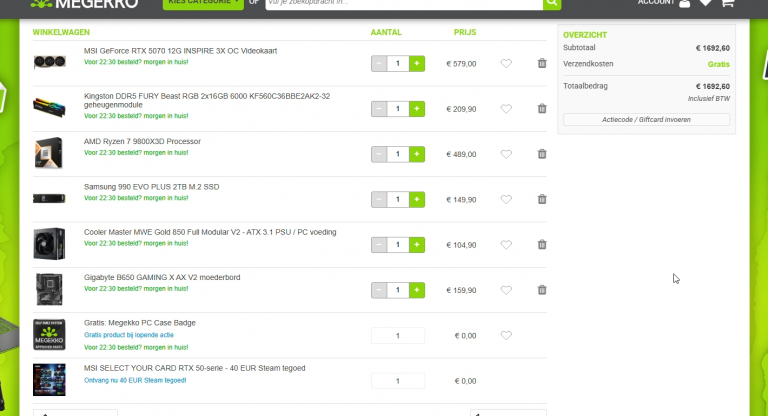Remove Cooler Master MWE Gold 850 PSU
This screenshot has height=416, width=768.
point(542,245)
